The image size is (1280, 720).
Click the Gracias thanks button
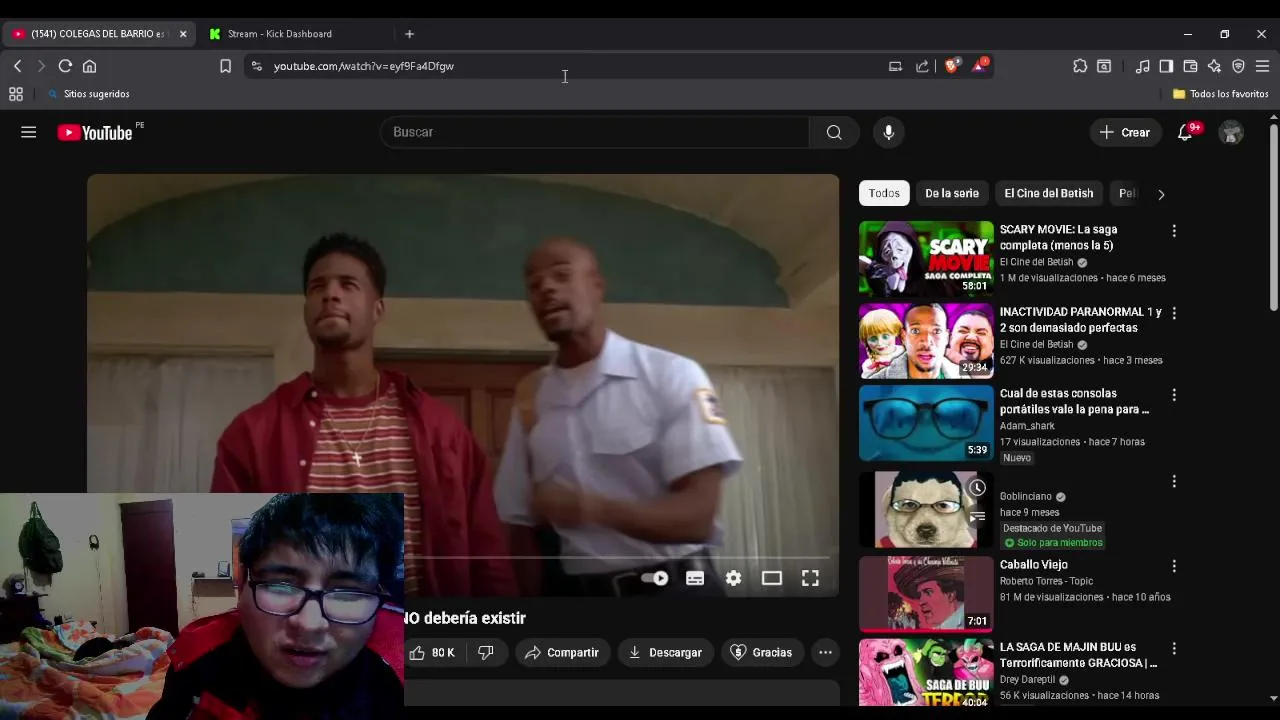tap(762, 652)
